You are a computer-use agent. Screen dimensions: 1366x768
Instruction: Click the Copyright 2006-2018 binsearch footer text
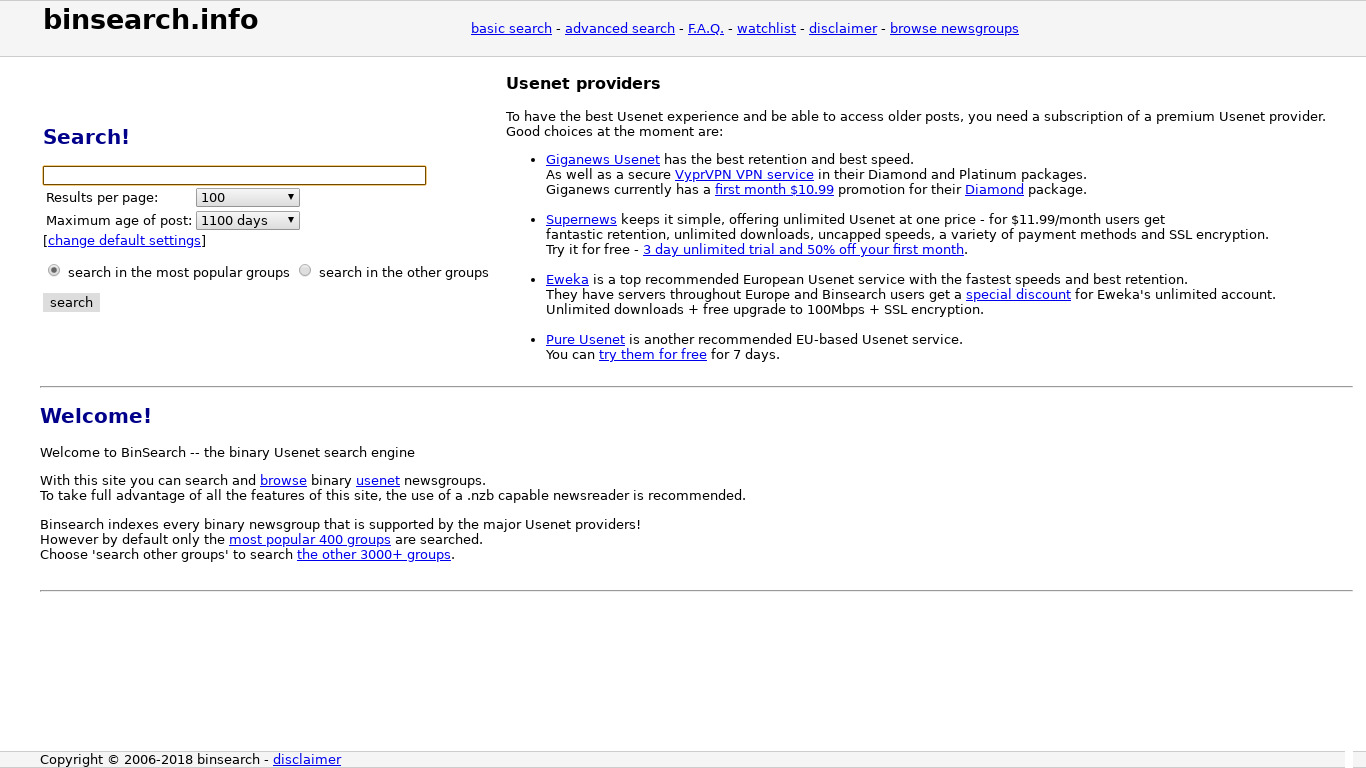(150, 760)
